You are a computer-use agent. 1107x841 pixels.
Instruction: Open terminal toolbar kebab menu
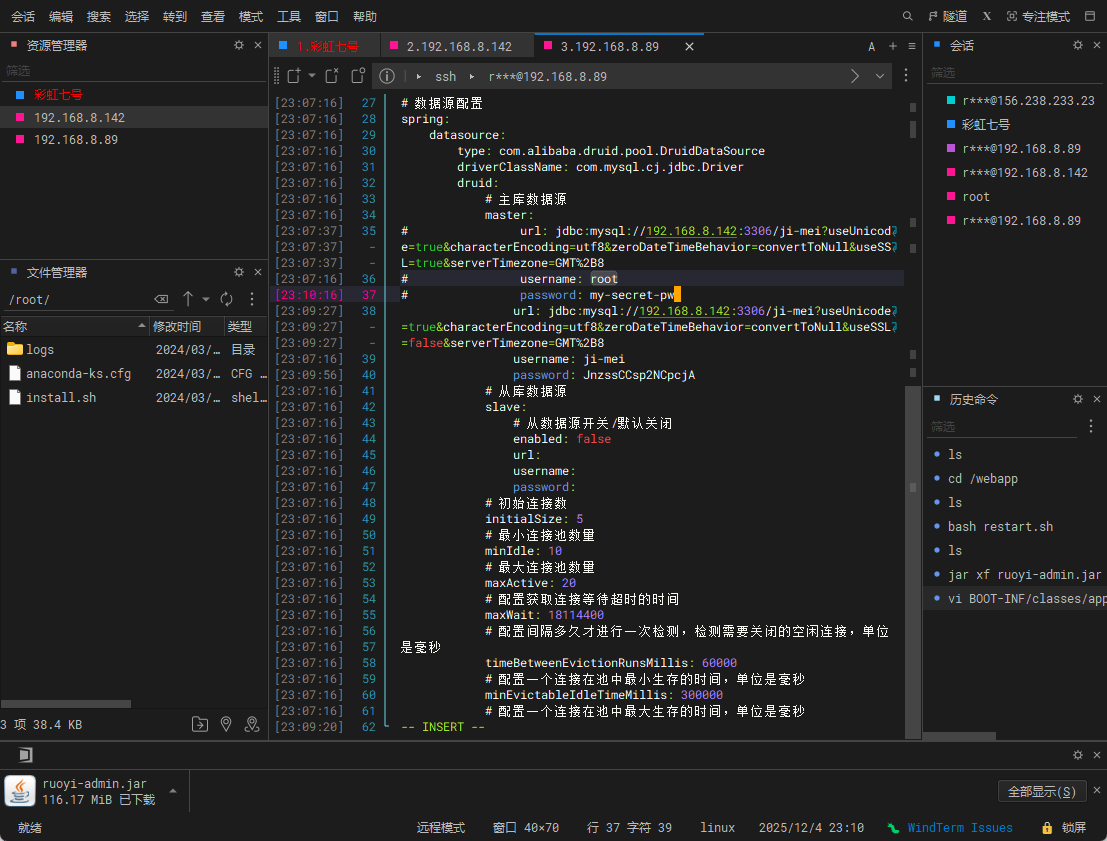click(906, 75)
